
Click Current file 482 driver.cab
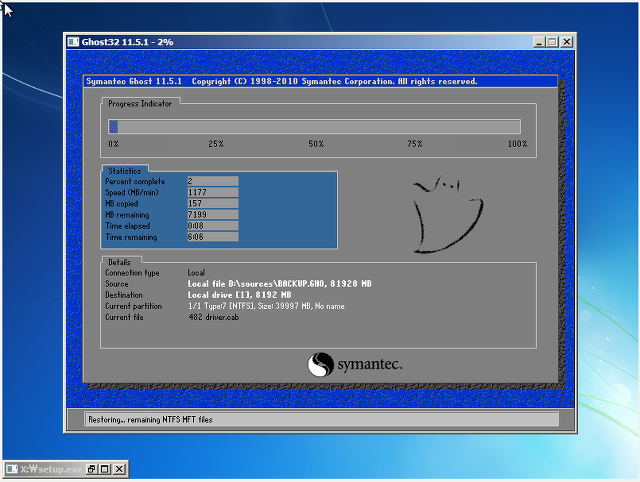tap(213, 317)
